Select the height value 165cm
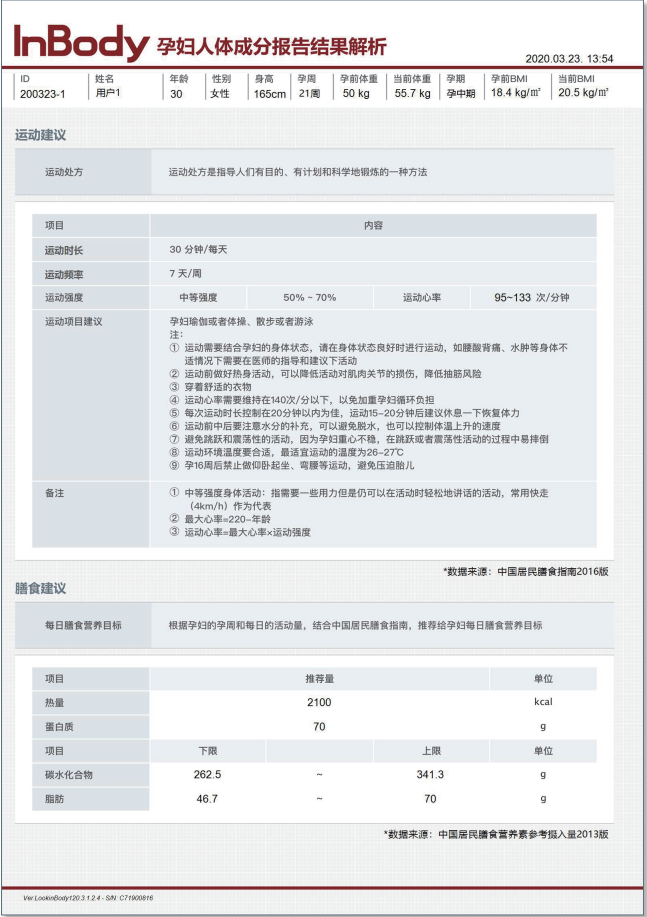Viewport: 647px width, 917px height. (270, 94)
